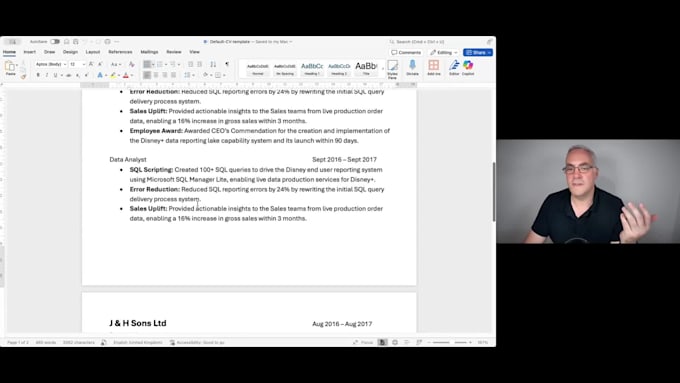Open the Home ribbon tab

(x=9, y=52)
